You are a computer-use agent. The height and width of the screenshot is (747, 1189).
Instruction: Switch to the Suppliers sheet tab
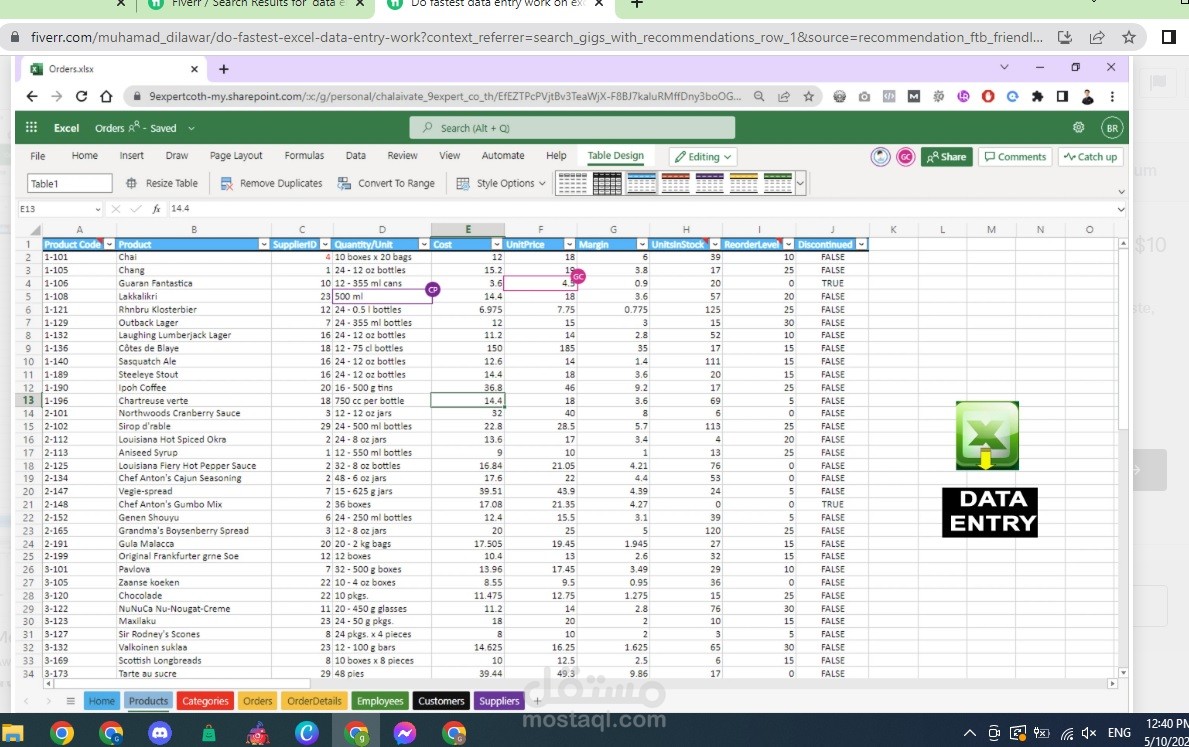(x=499, y=701)
